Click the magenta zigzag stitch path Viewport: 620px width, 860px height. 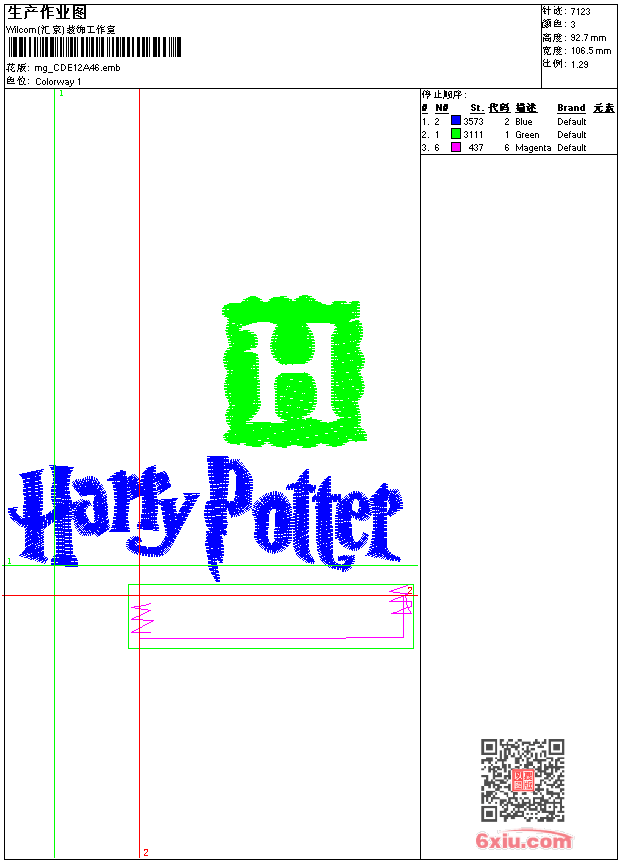(272, 613)
